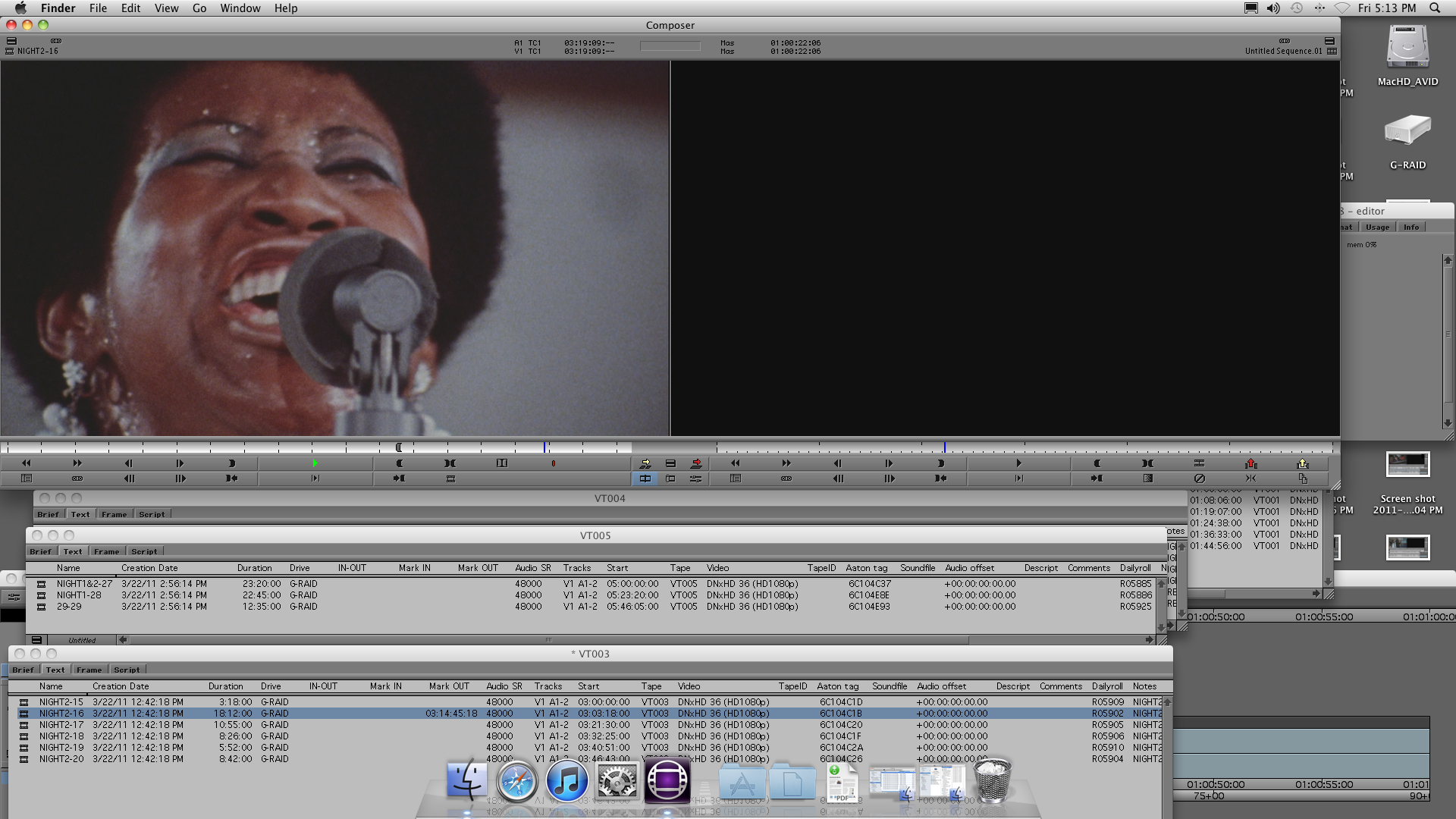
Task: Click the yellow Extract button
Action: [1303, 463]
